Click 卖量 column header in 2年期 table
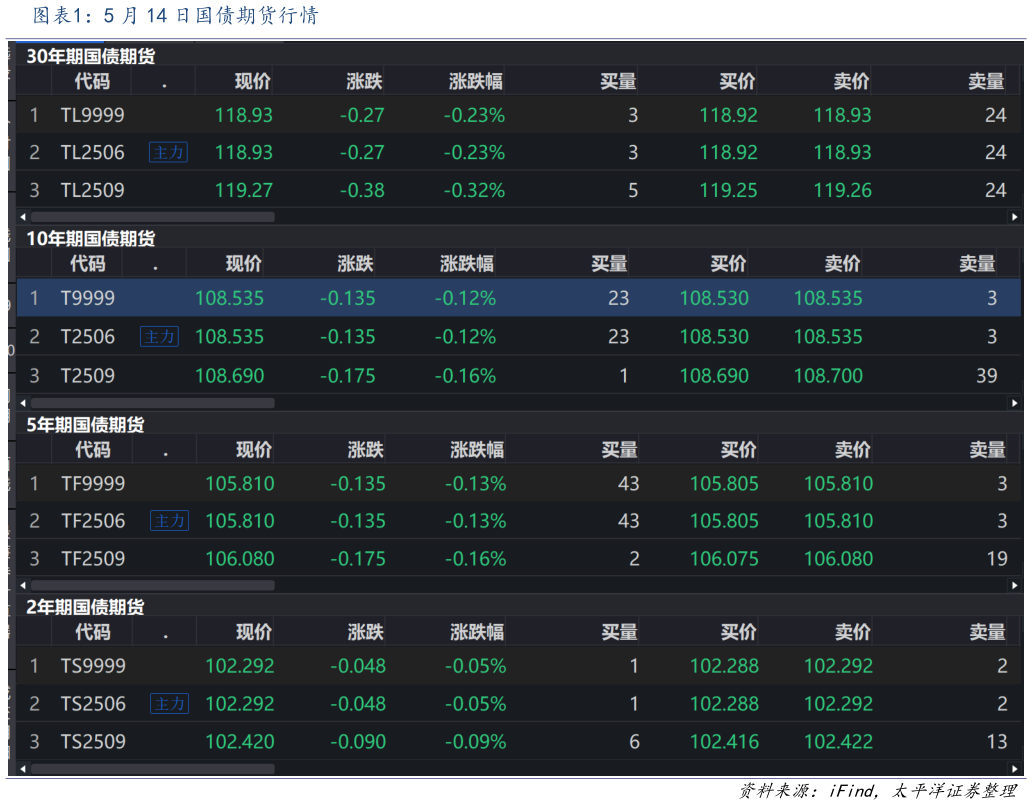The image size is (1032, 805). point(986,632)
